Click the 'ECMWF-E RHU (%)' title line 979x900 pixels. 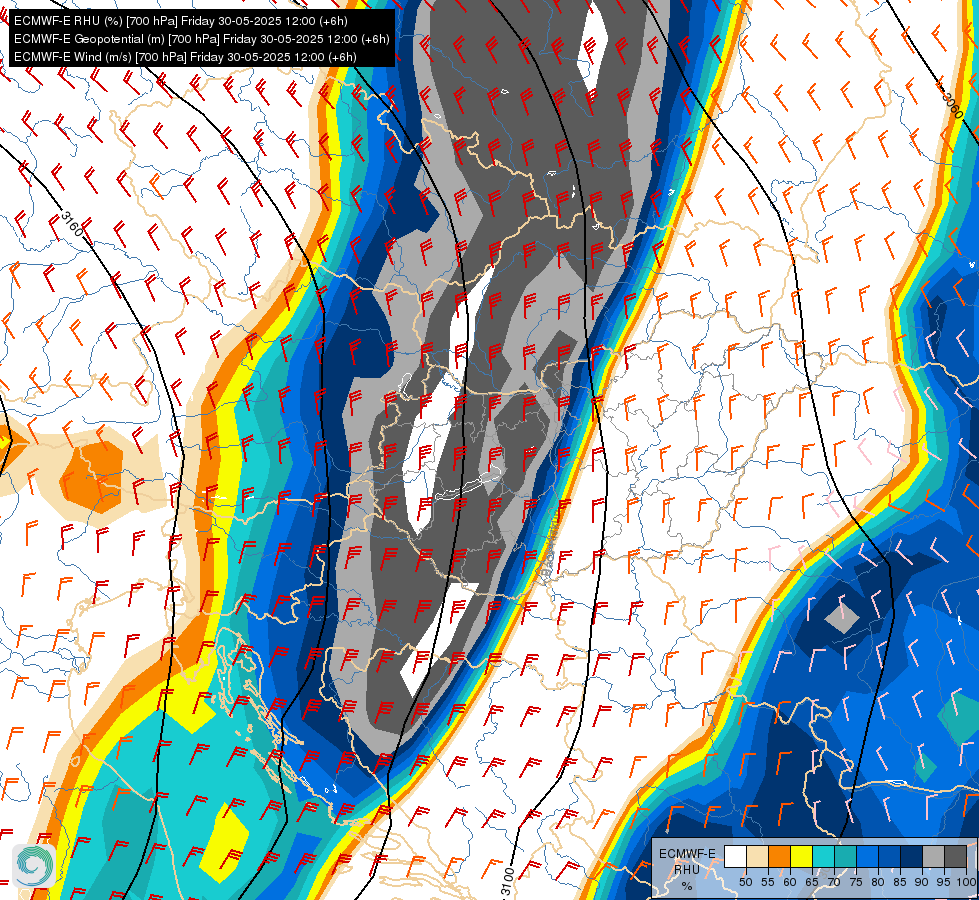click(180, 21)
